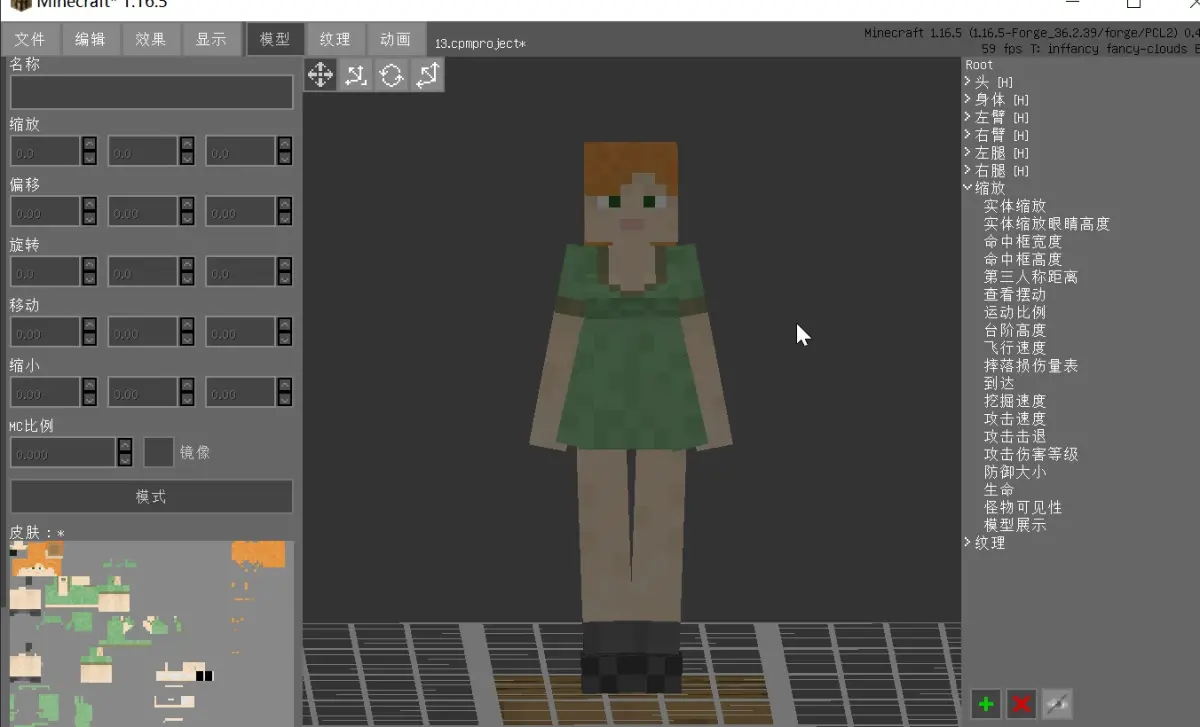
Task: Click up arrow of first 缩放 field
Action: pyautogui.click(x=90, y=144)
